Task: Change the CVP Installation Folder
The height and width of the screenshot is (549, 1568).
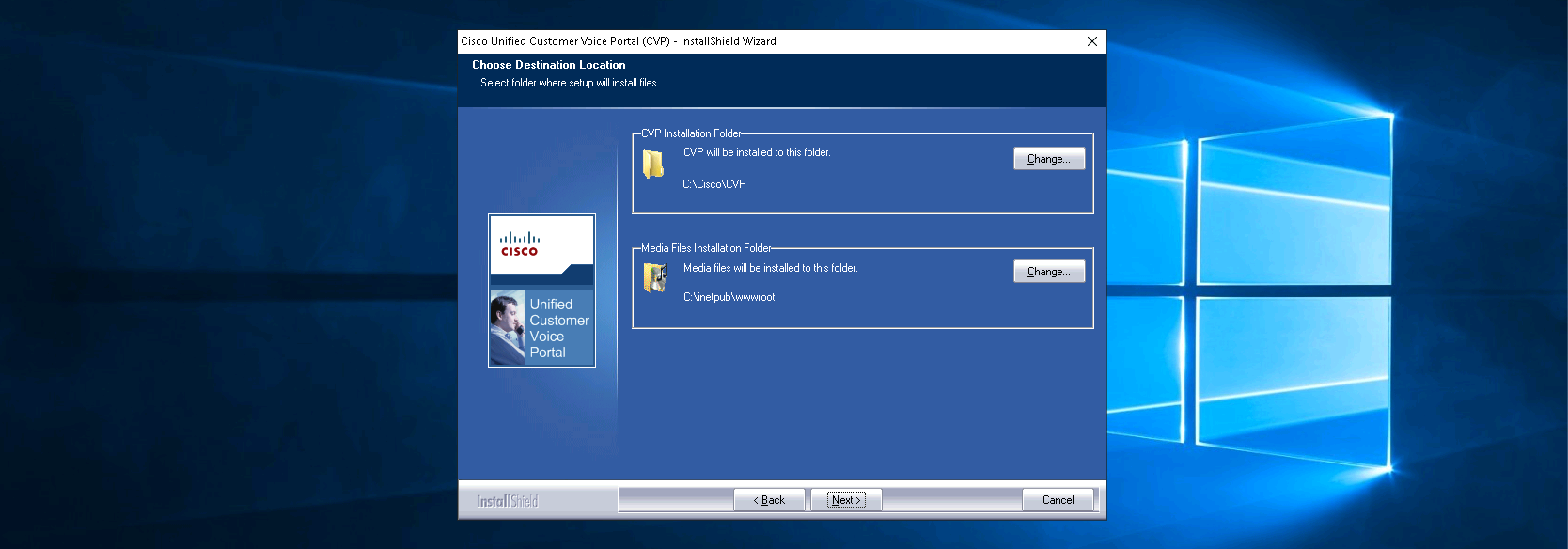Action: click(1048, 159)
